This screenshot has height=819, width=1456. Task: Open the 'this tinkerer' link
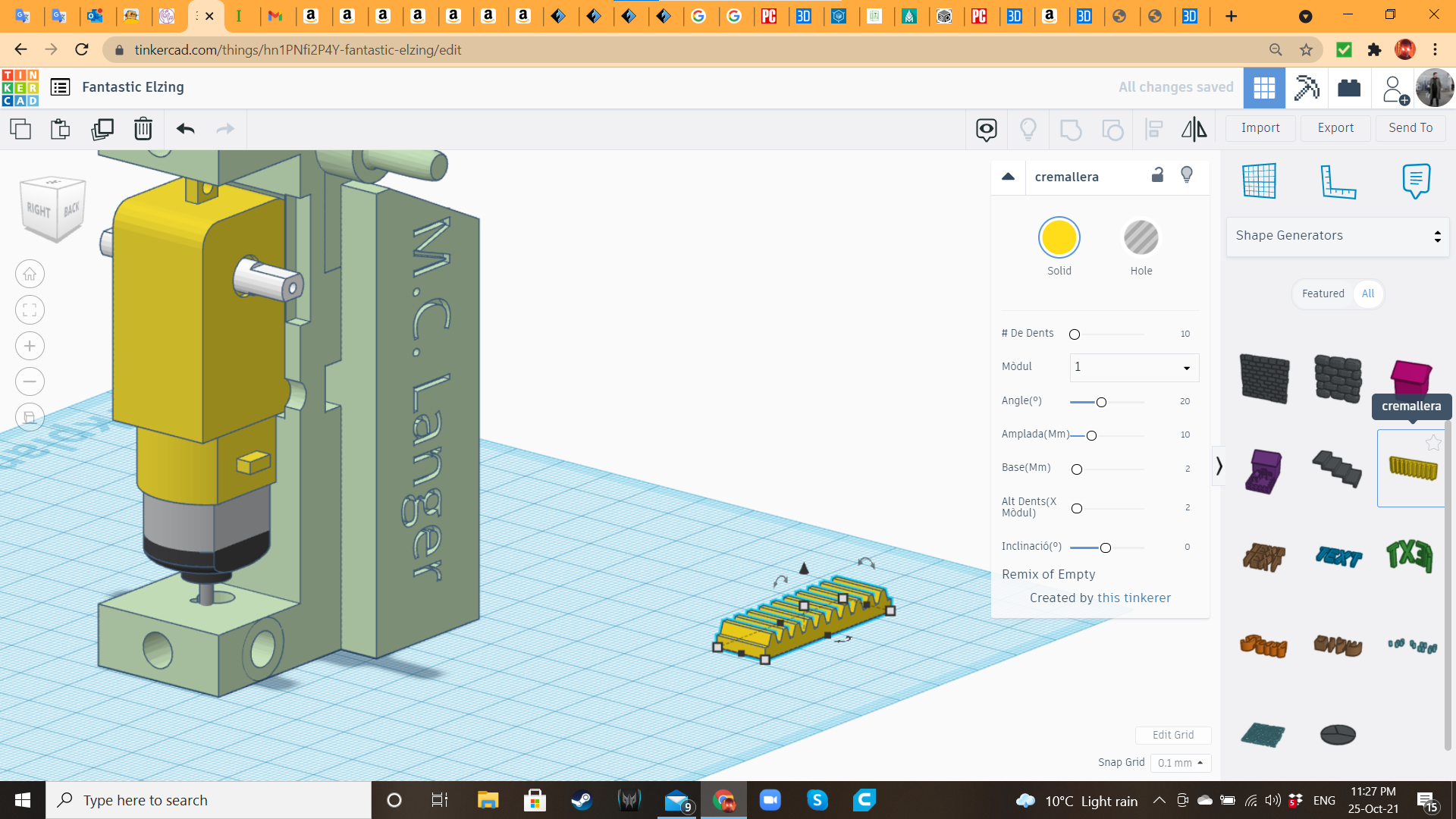(1134, 598)
